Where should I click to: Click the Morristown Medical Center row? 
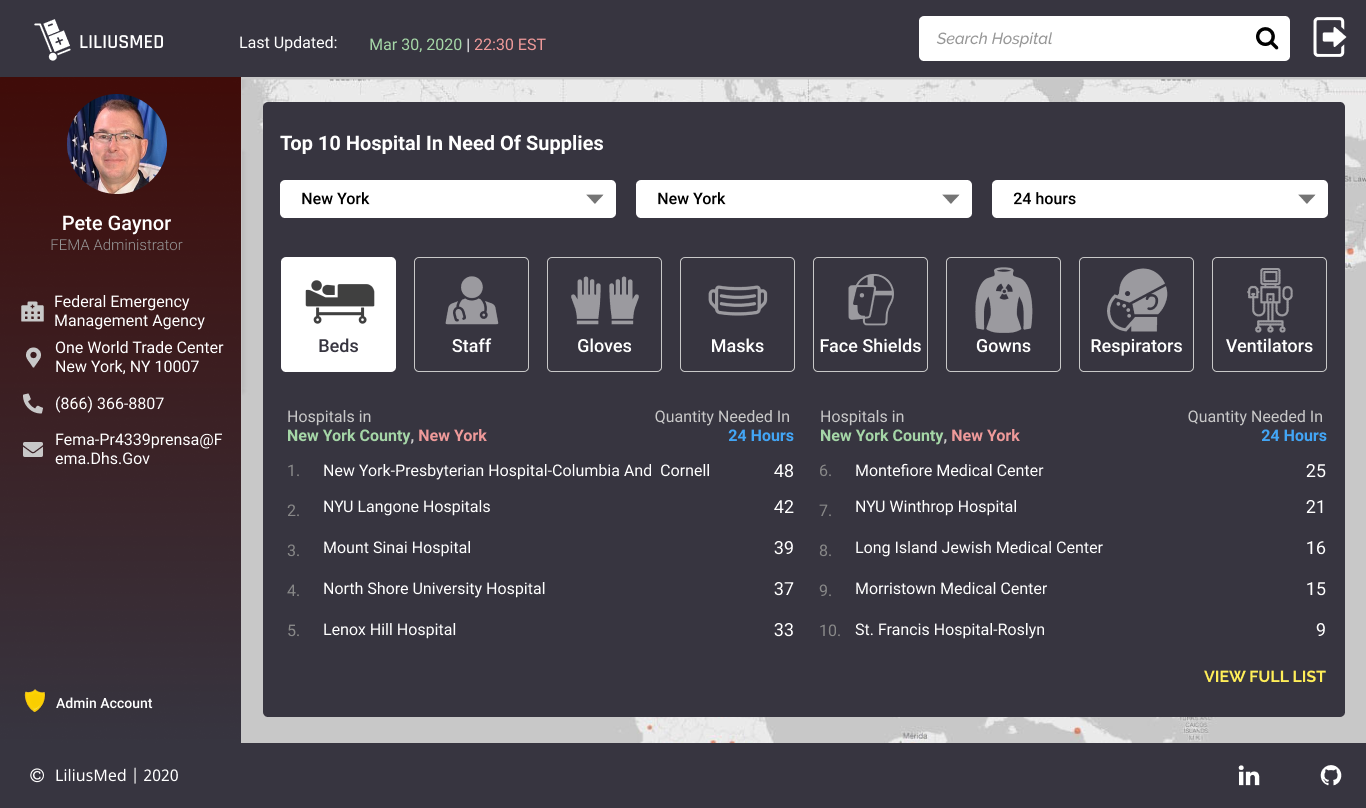point(1072,589)
